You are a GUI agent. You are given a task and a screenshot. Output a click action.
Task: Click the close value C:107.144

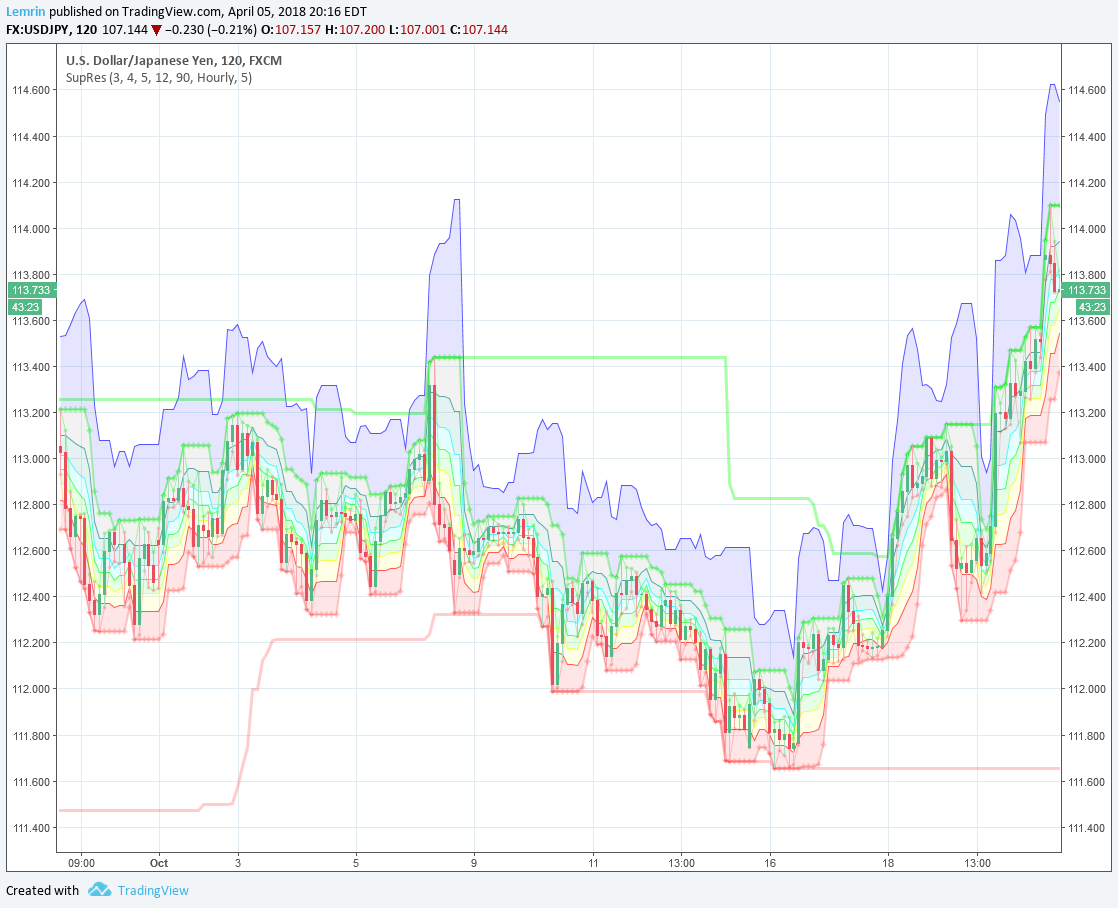point(479,30)
